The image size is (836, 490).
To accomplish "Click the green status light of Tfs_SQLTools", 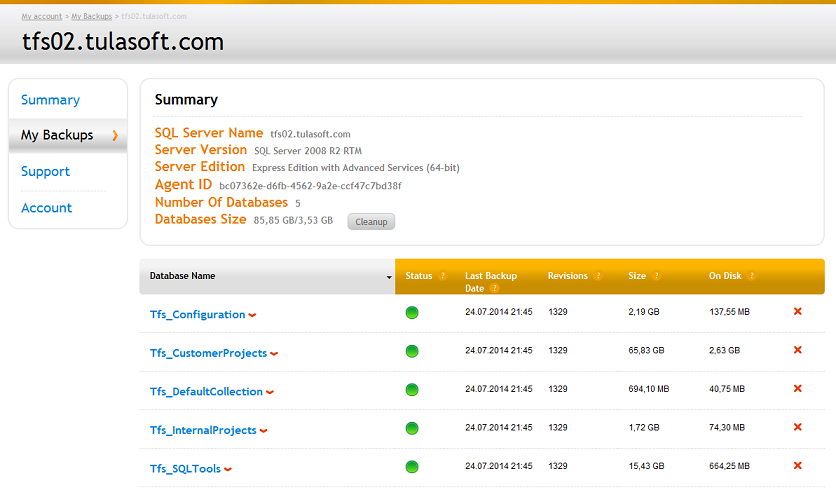I will pos(412,467).
